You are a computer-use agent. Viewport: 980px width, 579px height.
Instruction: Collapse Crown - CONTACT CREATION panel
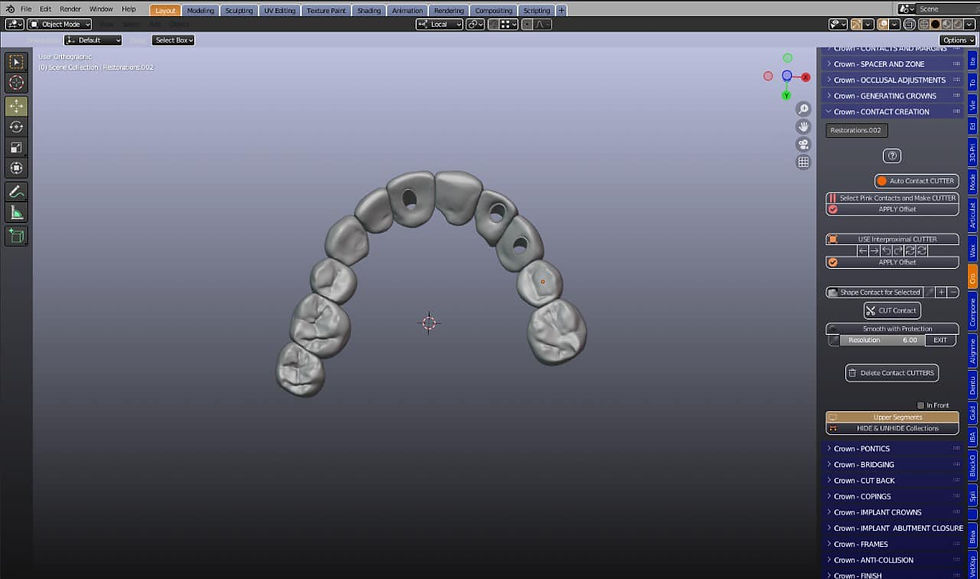(894, 112)
